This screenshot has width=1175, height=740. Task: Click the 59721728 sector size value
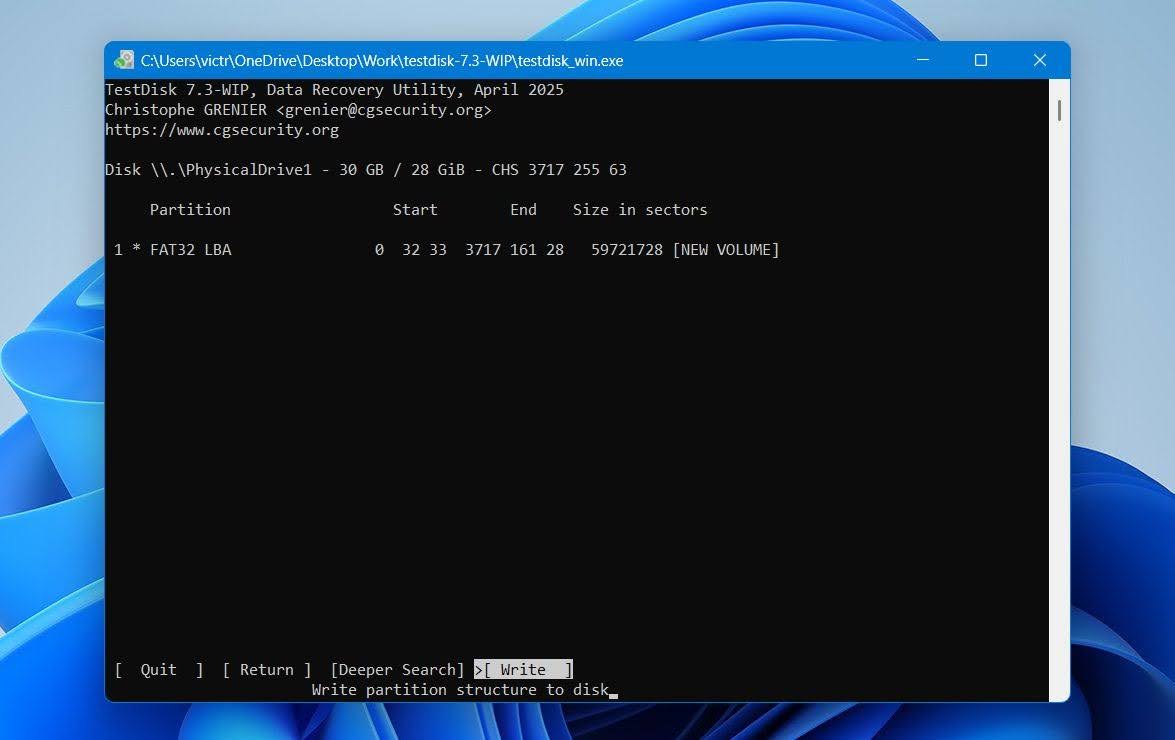coord(627,250)
